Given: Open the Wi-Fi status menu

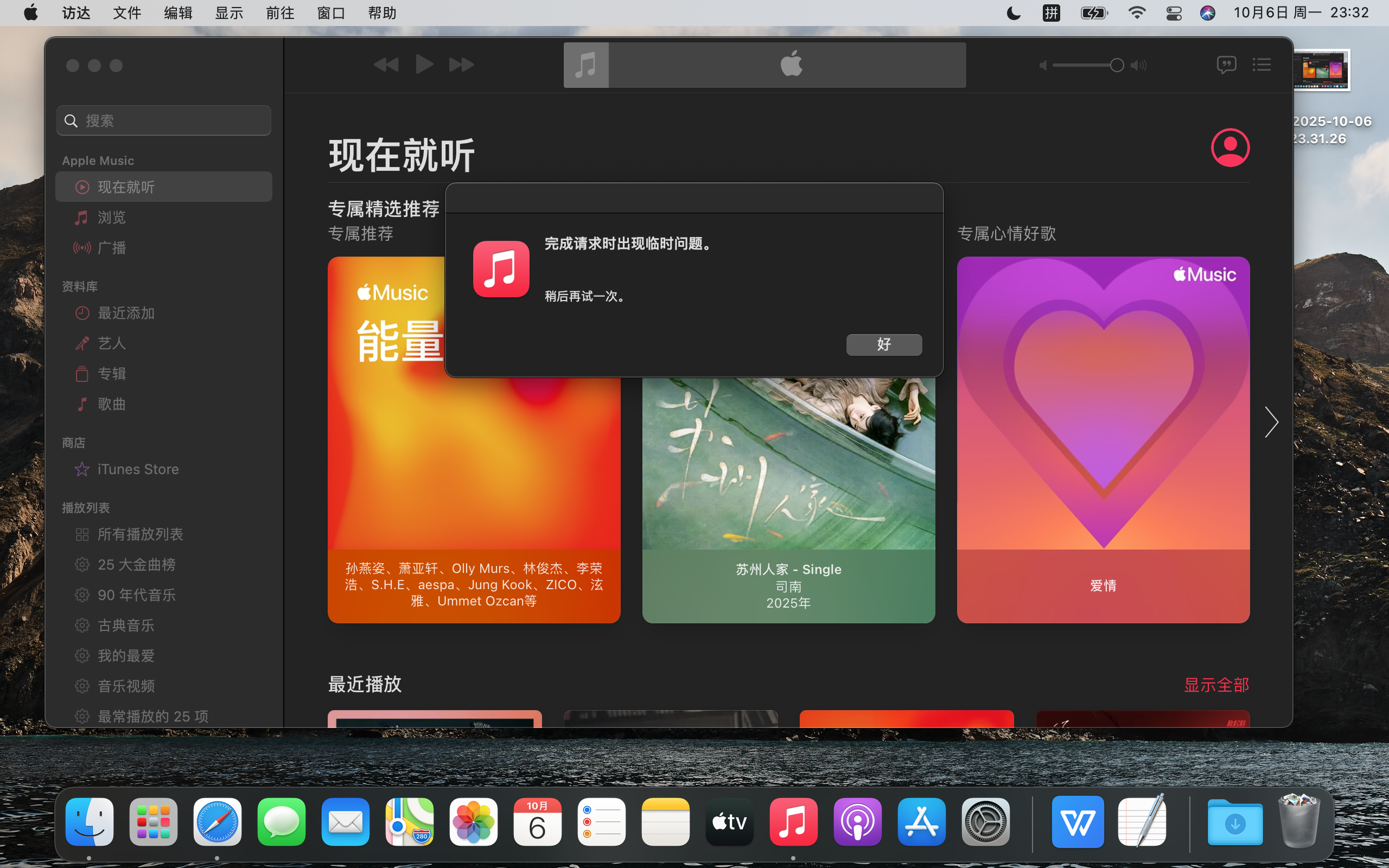Looking at the screenshot, I should point(1137,12).
